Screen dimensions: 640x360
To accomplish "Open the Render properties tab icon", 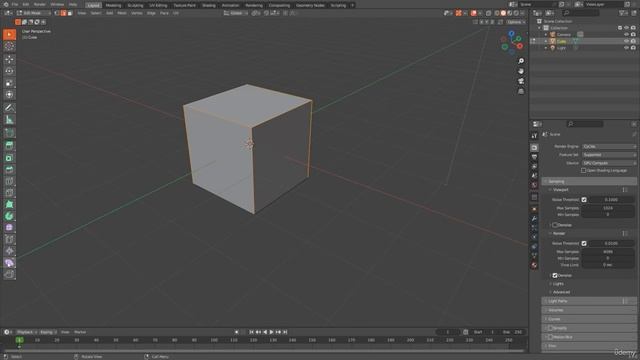I will pyautogui.click(x=534, y=147).
